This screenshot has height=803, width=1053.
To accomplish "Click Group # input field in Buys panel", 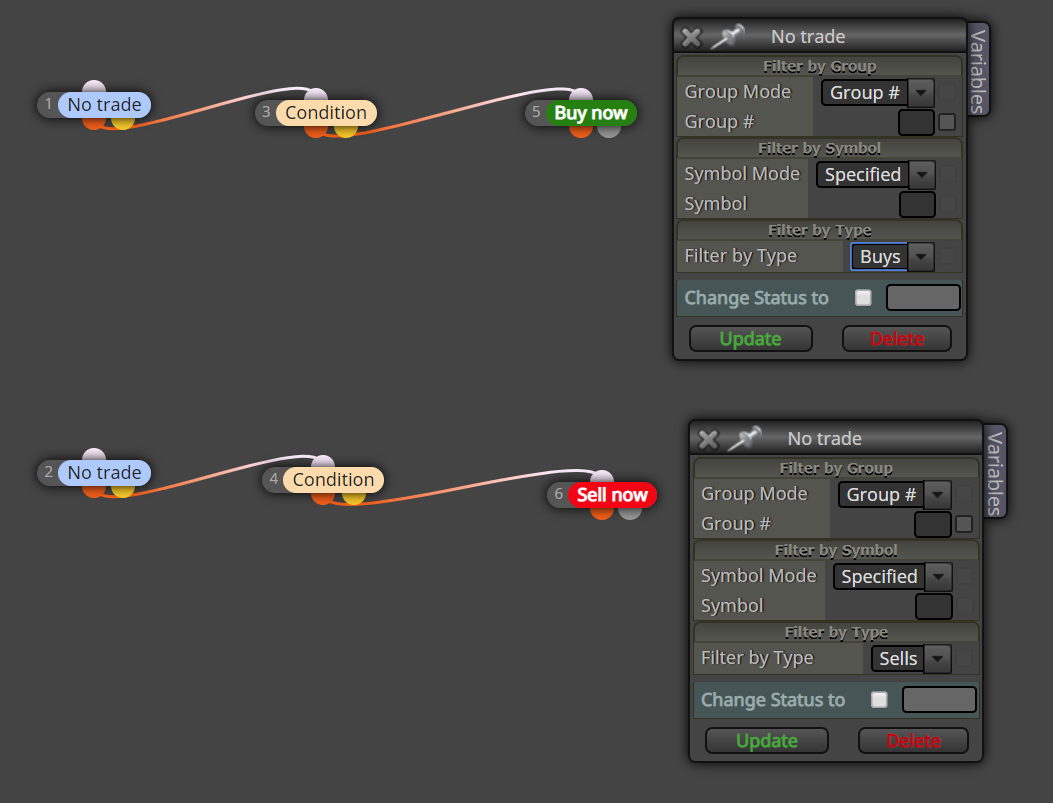I will 916,122.
